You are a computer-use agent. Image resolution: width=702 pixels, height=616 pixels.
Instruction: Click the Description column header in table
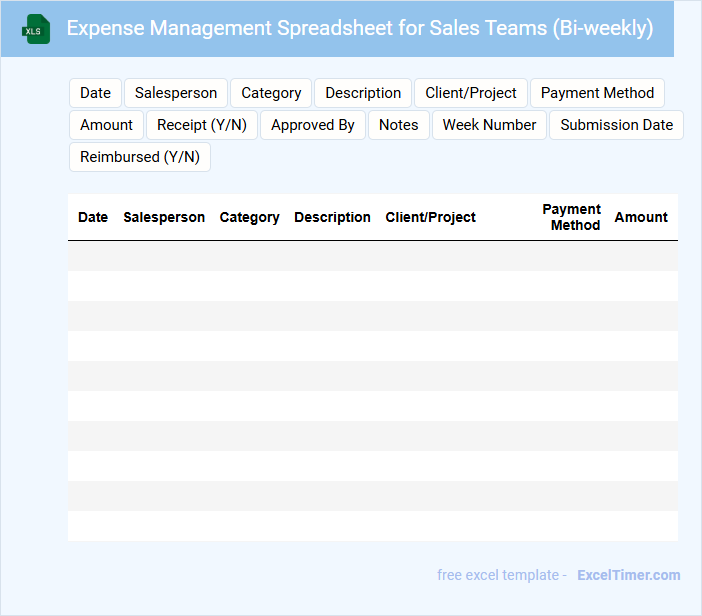[x=332, y=217]
